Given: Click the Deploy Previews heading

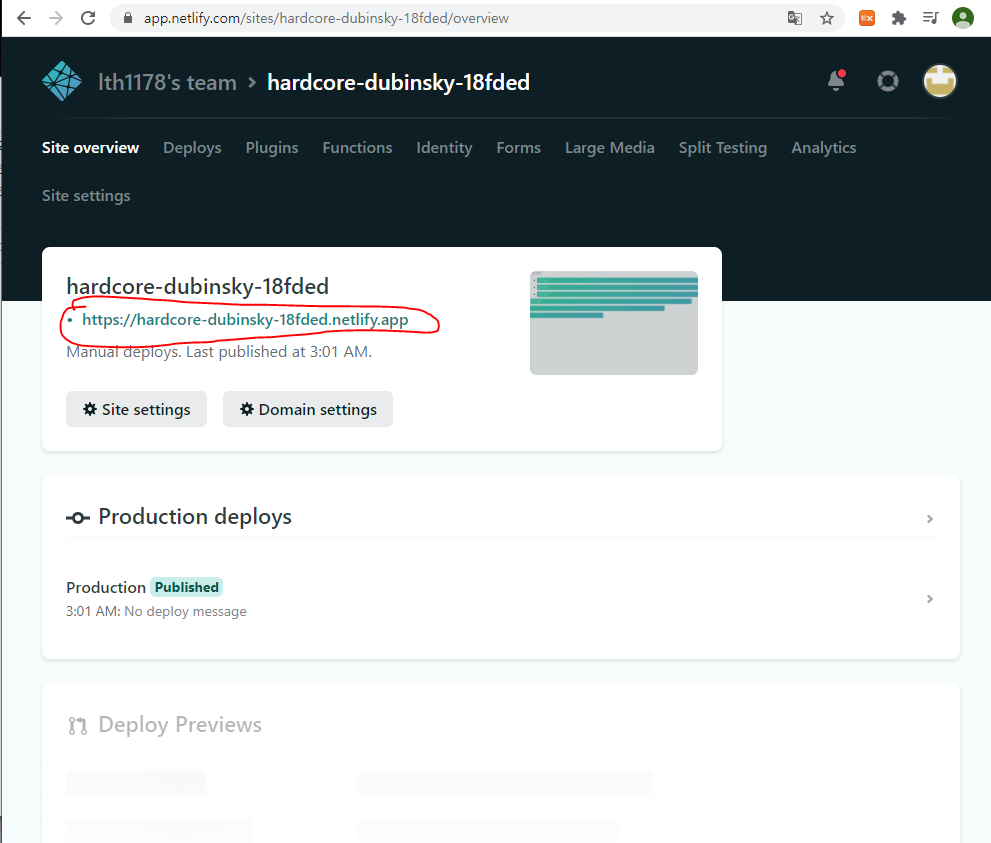Looking at the screenshot, I should (x=180, y=725).
